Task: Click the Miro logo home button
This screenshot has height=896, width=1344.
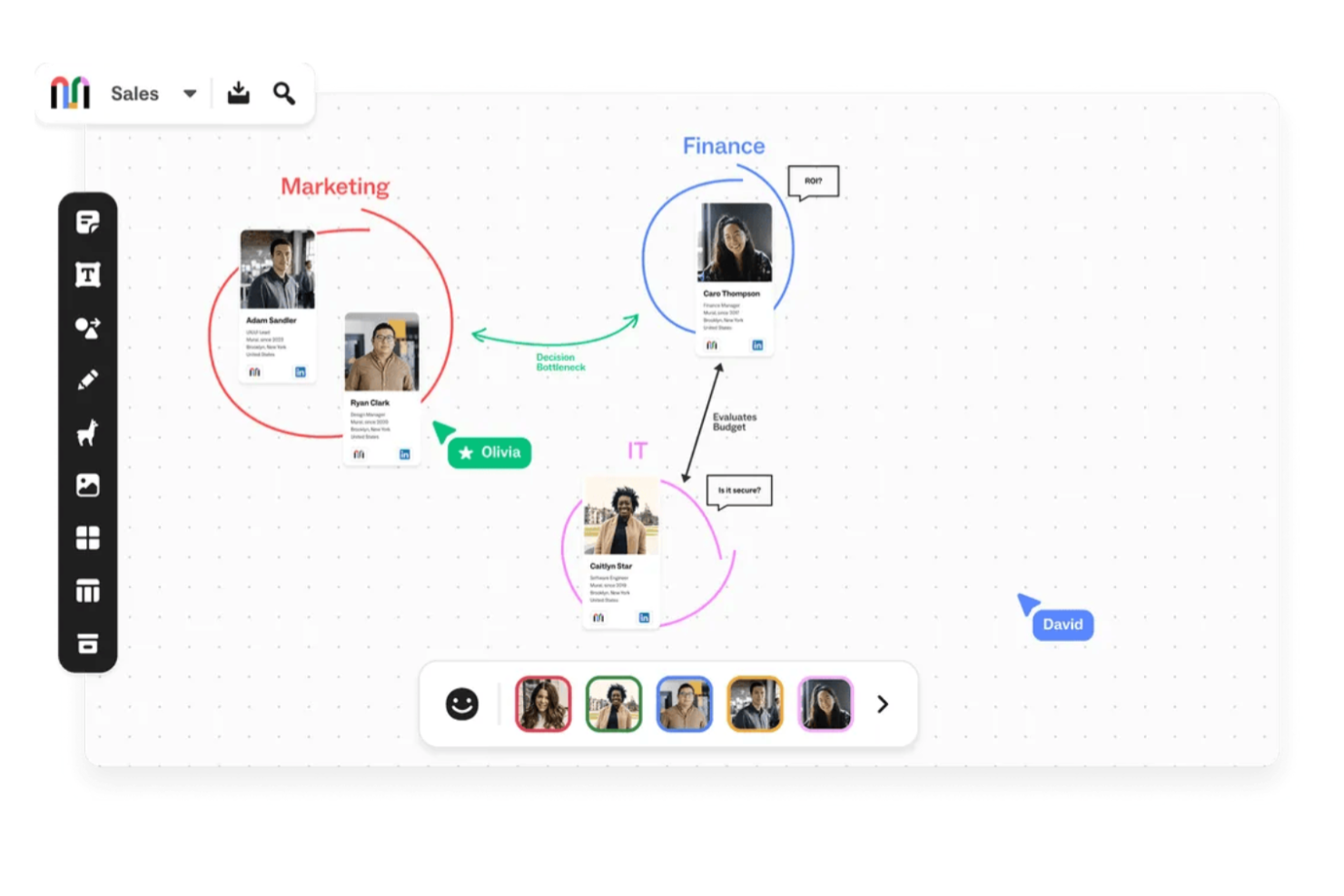Action: coord(70,94)
